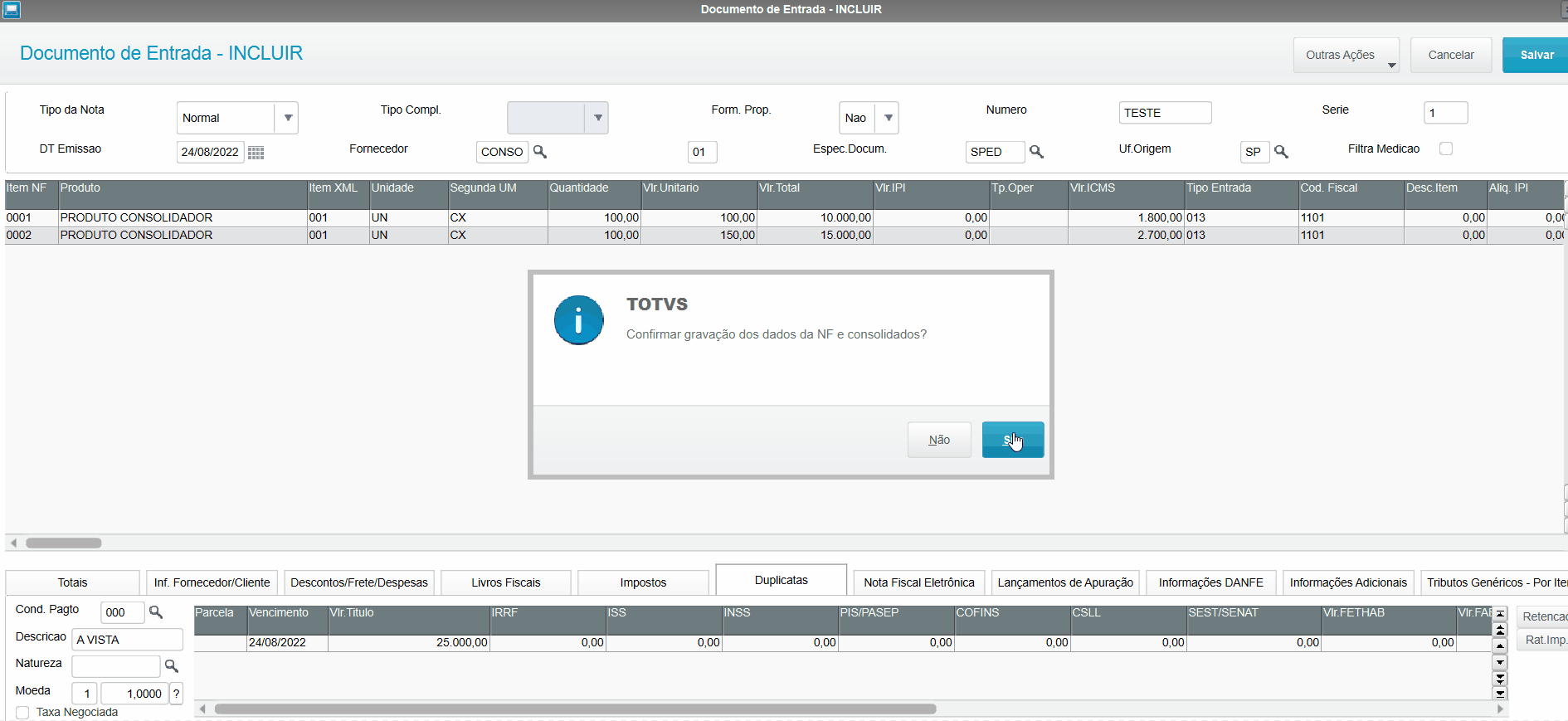Open the Descontos/Frete/Despesas tab

coord(359,582)
